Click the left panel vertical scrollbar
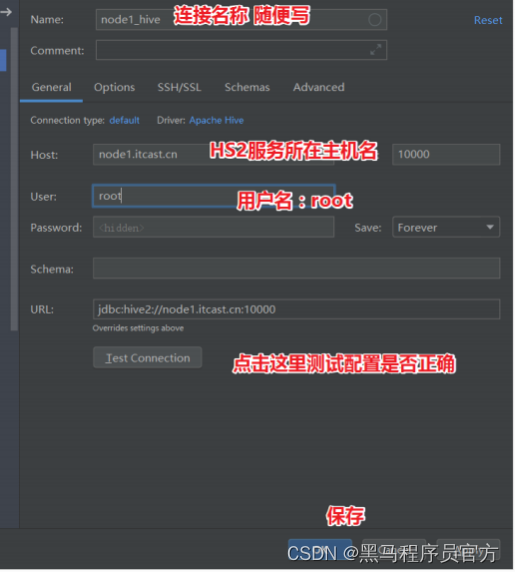The height and width of the screenshot is (573, 515). 14,179
